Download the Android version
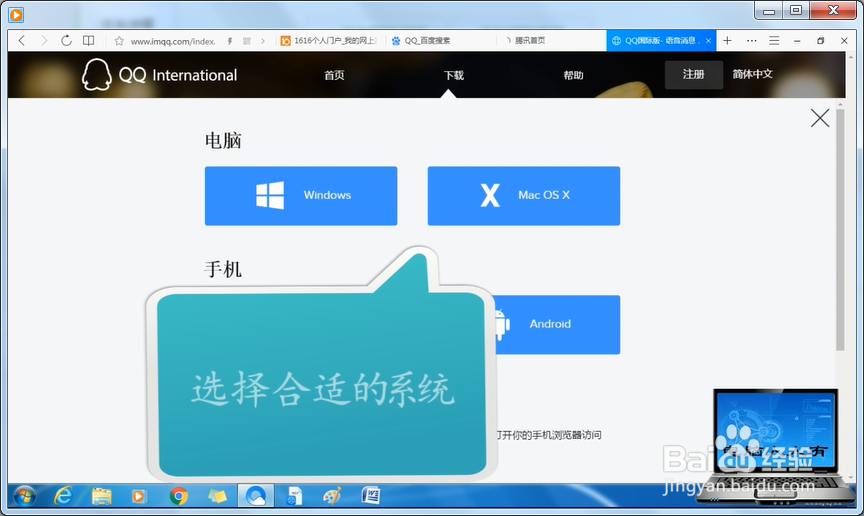 [x=557, y=324]
